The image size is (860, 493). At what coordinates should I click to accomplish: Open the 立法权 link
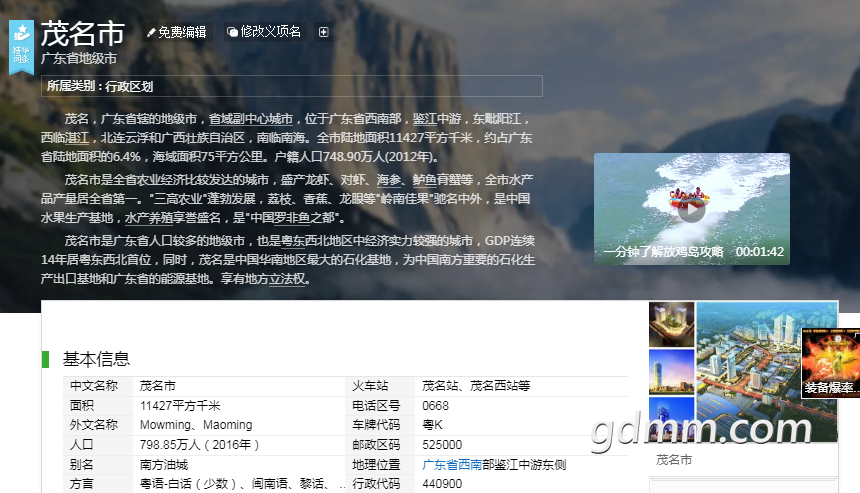(x=287, y=279)
